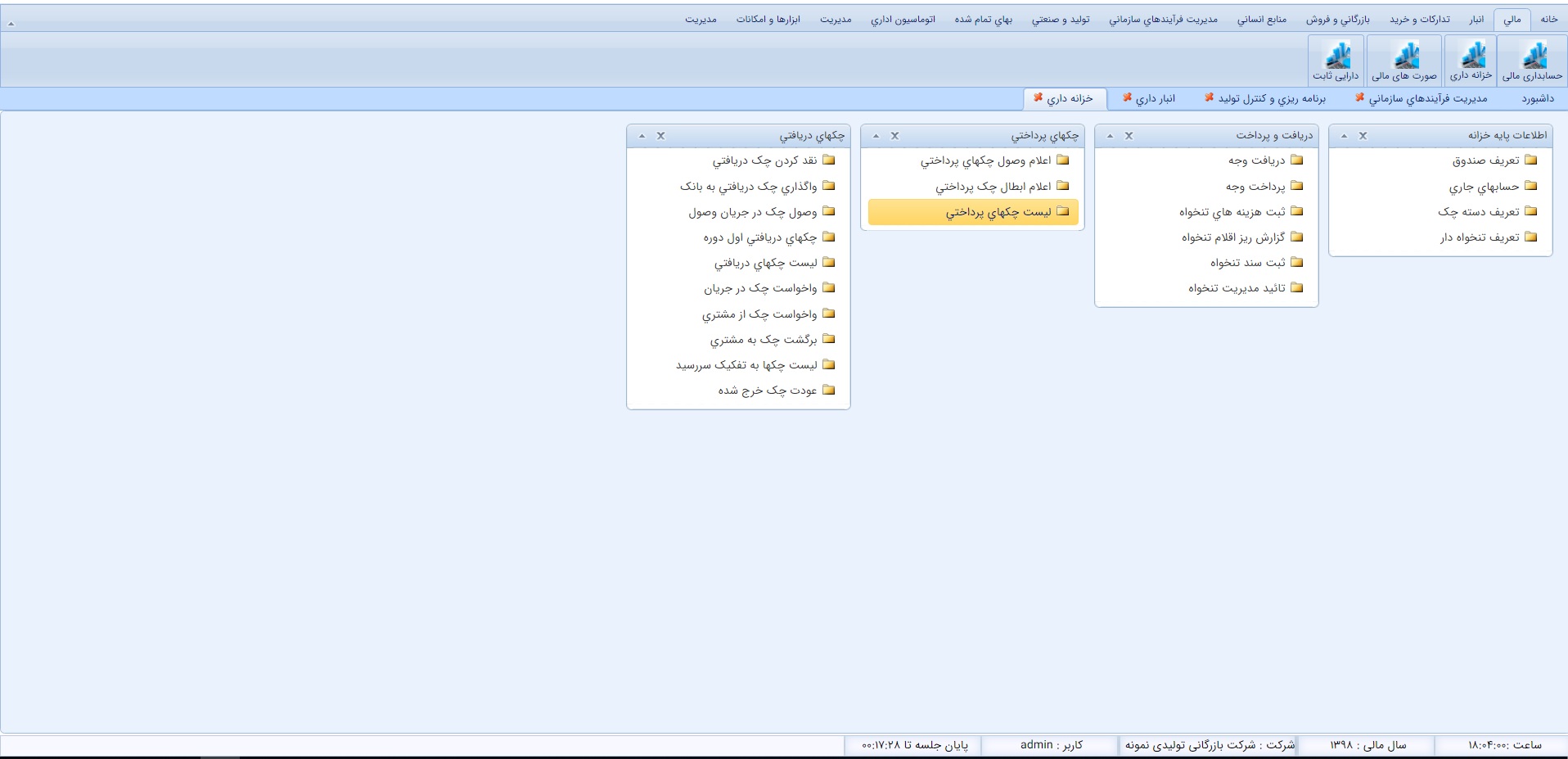Open خزانه داری ribbon icon
The height and width of the screenshot is (759, 1568).
[x=1471, y=61]
